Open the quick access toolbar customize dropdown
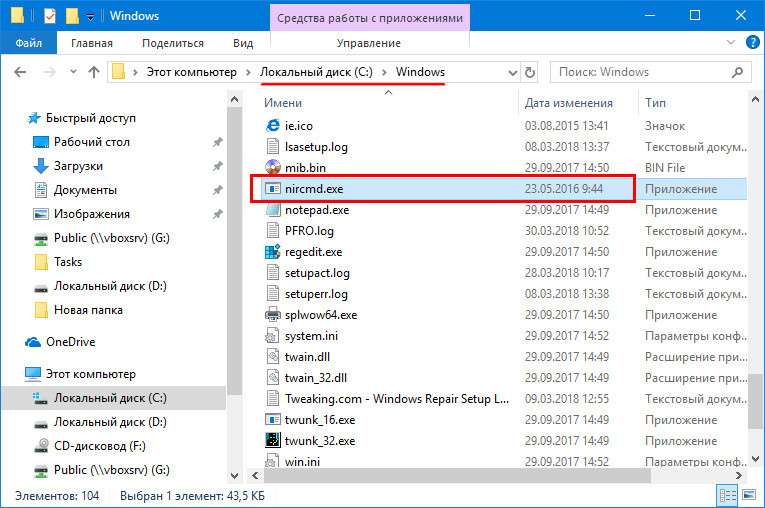765x508 pixels. tap(90, 17)
